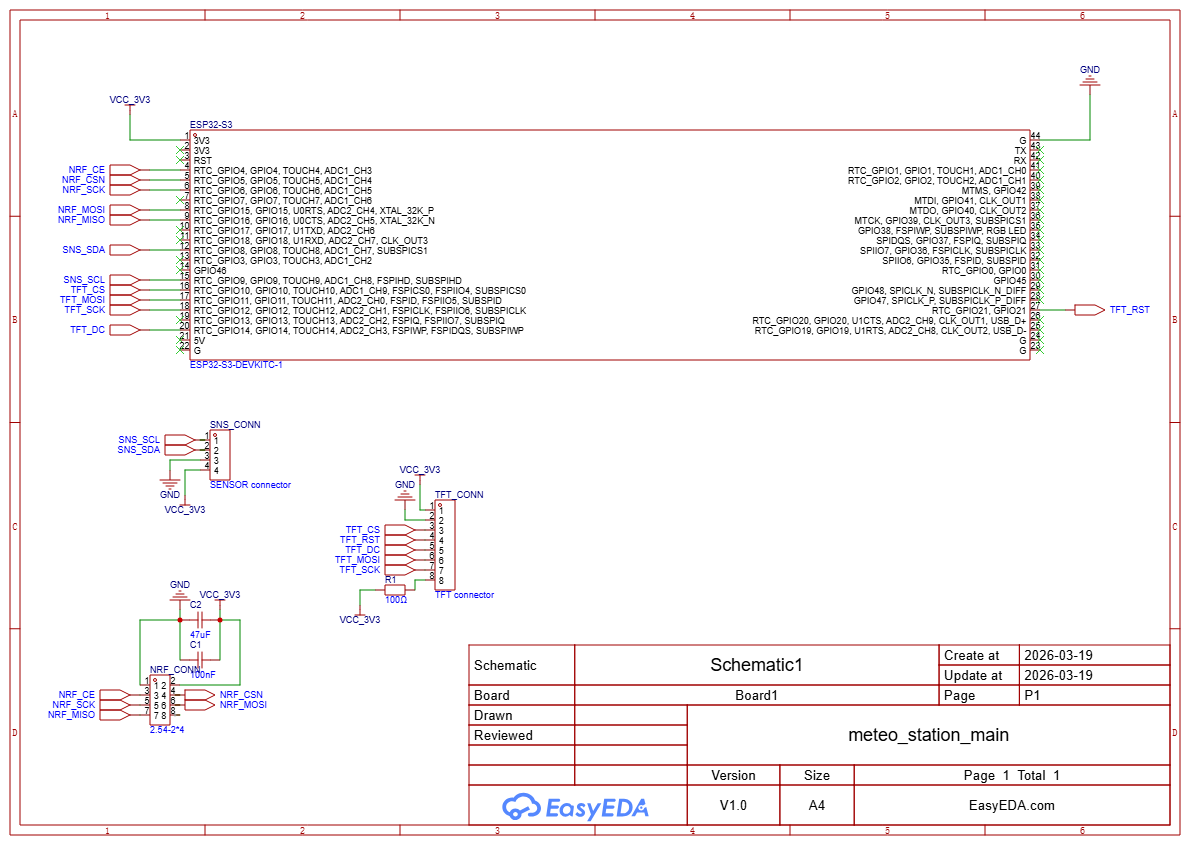Click the ESP32-S3-DEVKITC-1 part label
Viewport: 1190px width, 845px height.
point(236,366)
